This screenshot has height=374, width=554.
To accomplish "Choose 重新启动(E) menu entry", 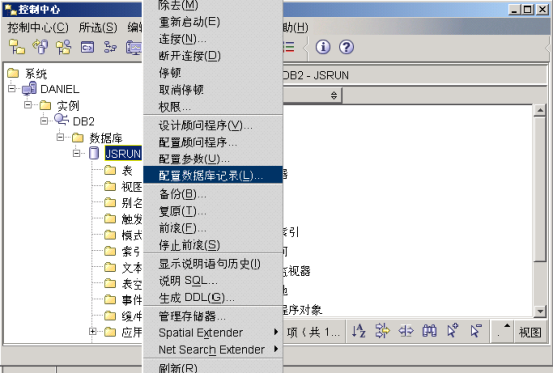I will [213, 22].
